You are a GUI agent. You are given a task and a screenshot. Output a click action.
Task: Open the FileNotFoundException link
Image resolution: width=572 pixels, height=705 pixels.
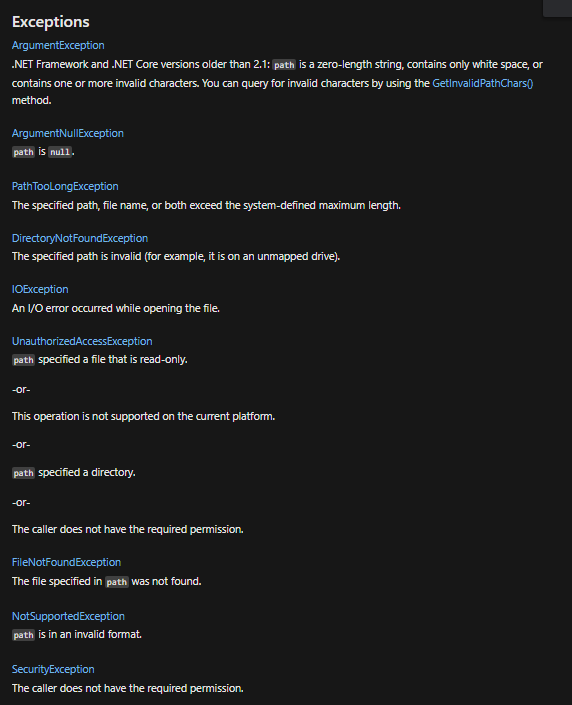pos(66,562)
